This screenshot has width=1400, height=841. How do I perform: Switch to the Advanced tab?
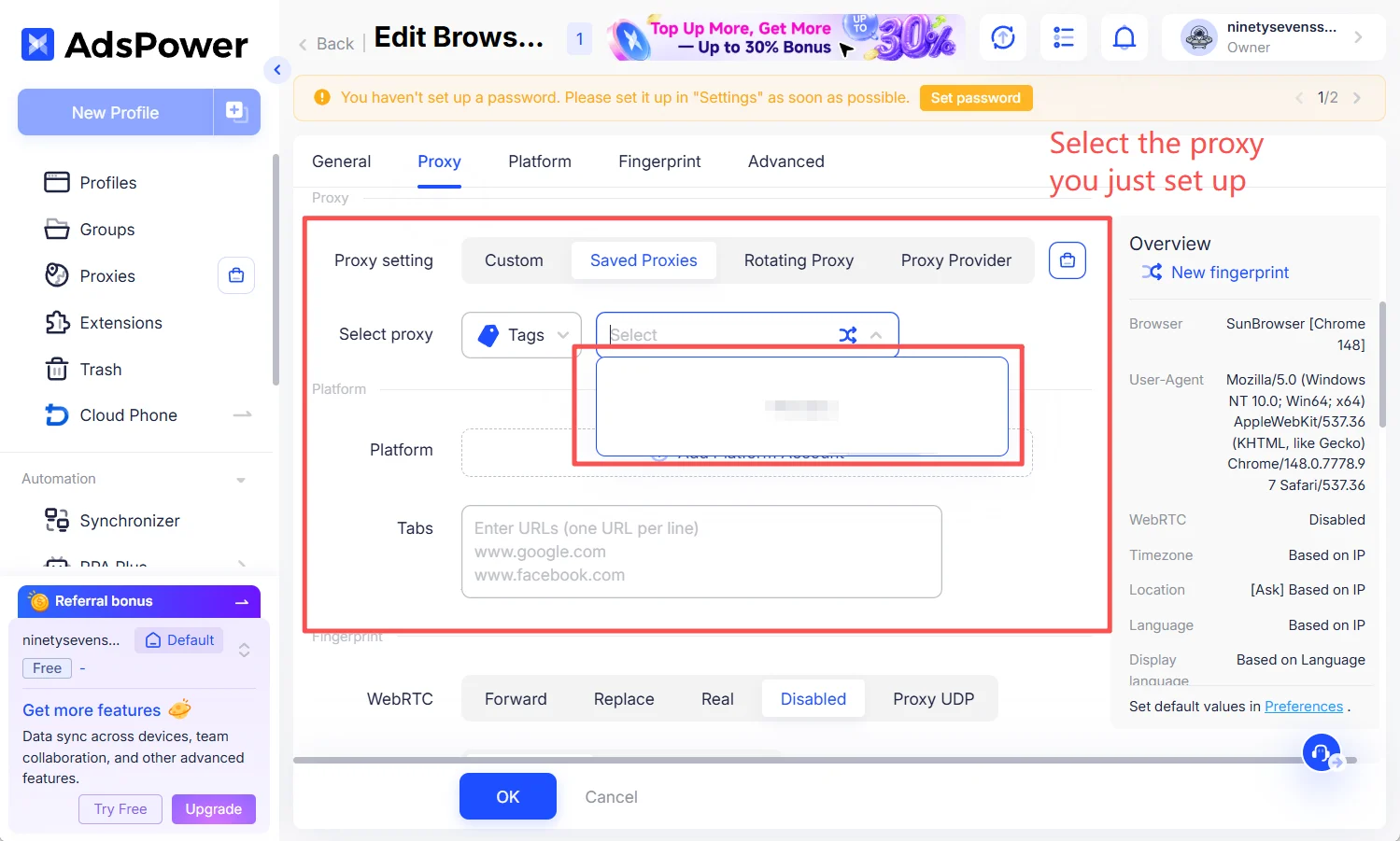(786, 161)
